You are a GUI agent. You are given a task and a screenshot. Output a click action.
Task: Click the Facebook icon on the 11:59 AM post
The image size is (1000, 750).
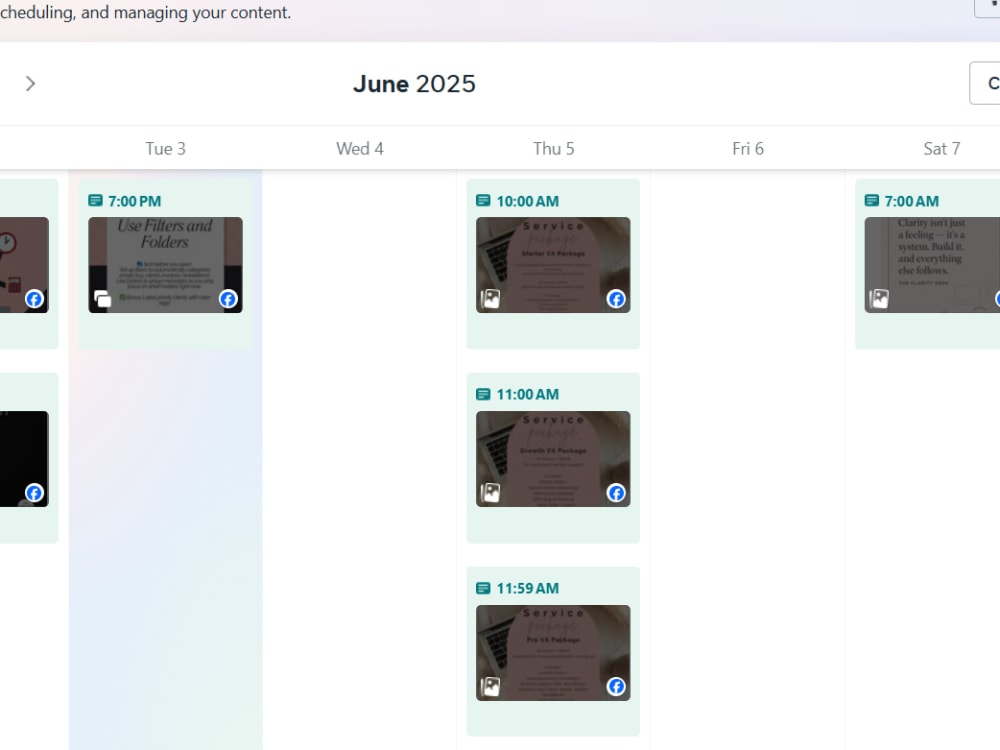click(616, 686)
